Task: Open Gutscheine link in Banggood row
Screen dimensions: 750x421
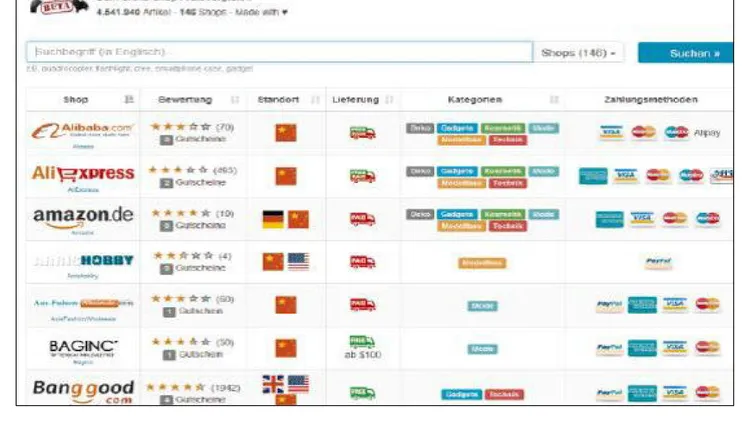Action: [200, 399]
